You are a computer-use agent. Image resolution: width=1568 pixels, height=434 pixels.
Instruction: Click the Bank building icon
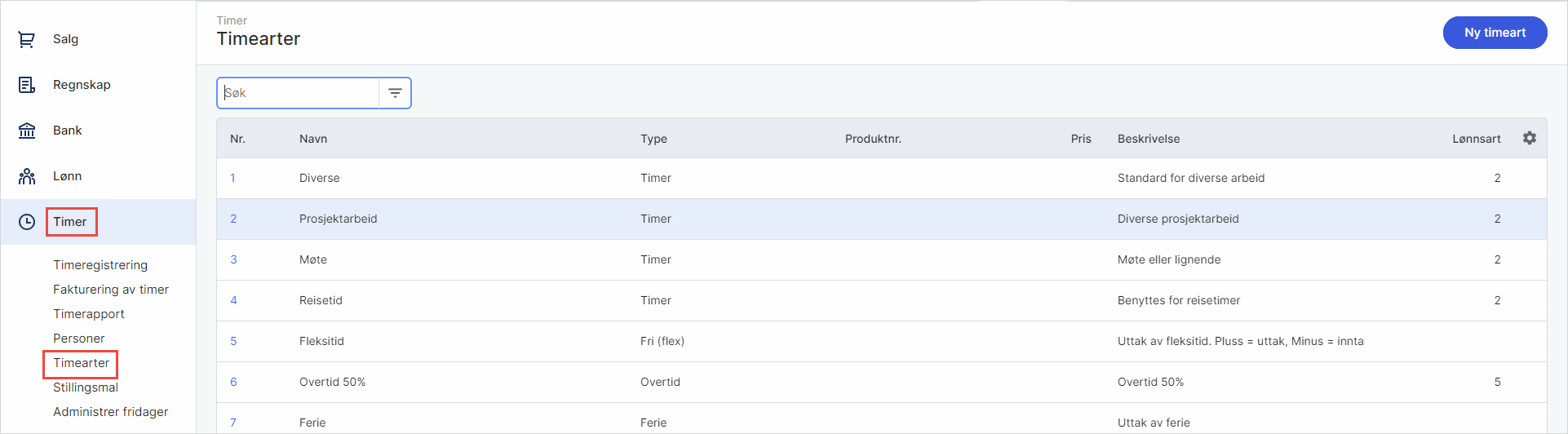(x=27, y=131)
